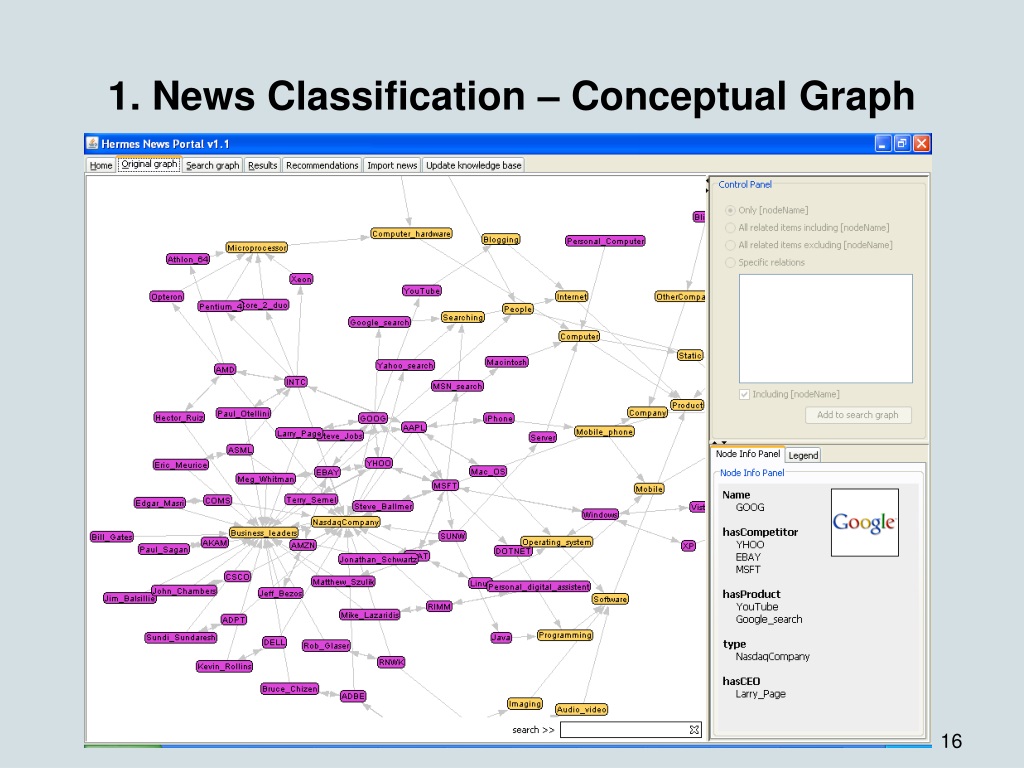Select the YouTube node
The width and height of the screenshot is (1024, 768).
click(x=422, y=291)
